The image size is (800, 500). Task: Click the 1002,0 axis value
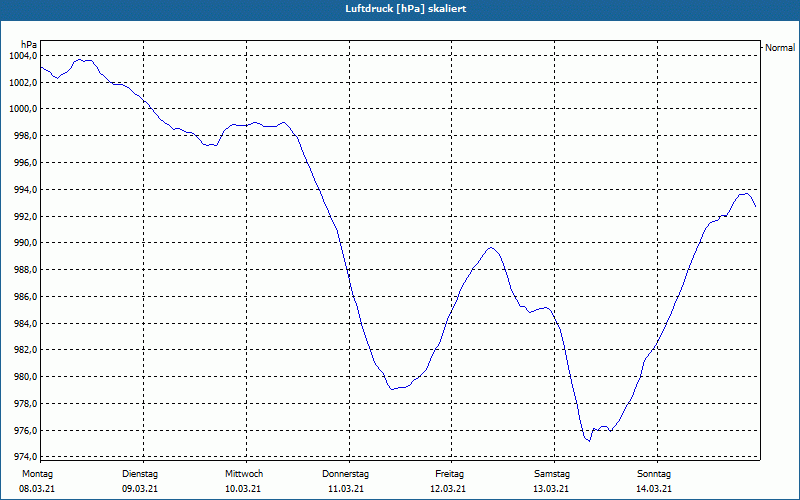tap(23, 82)
